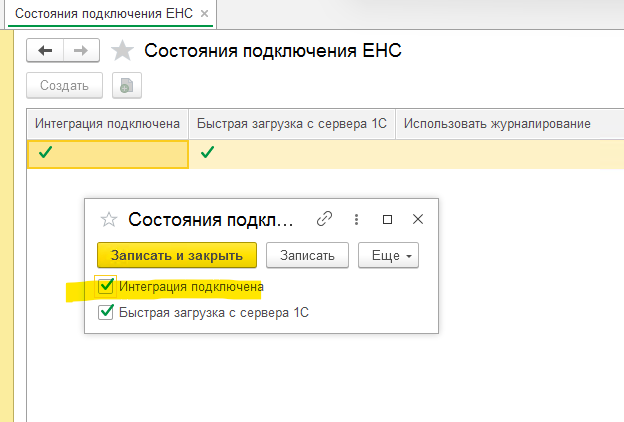The height and width of the screenshot is (422, 624).
Task: Open the dialog's three-dot options menu
Action: coord(356,219)
